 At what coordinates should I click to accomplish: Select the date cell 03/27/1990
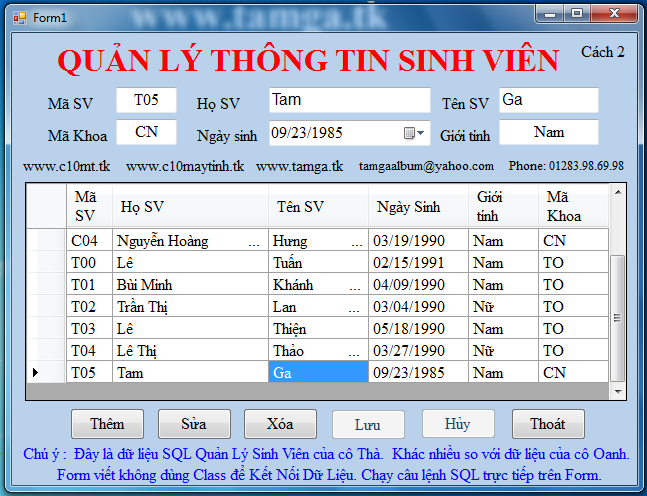[x=418, y=350]
